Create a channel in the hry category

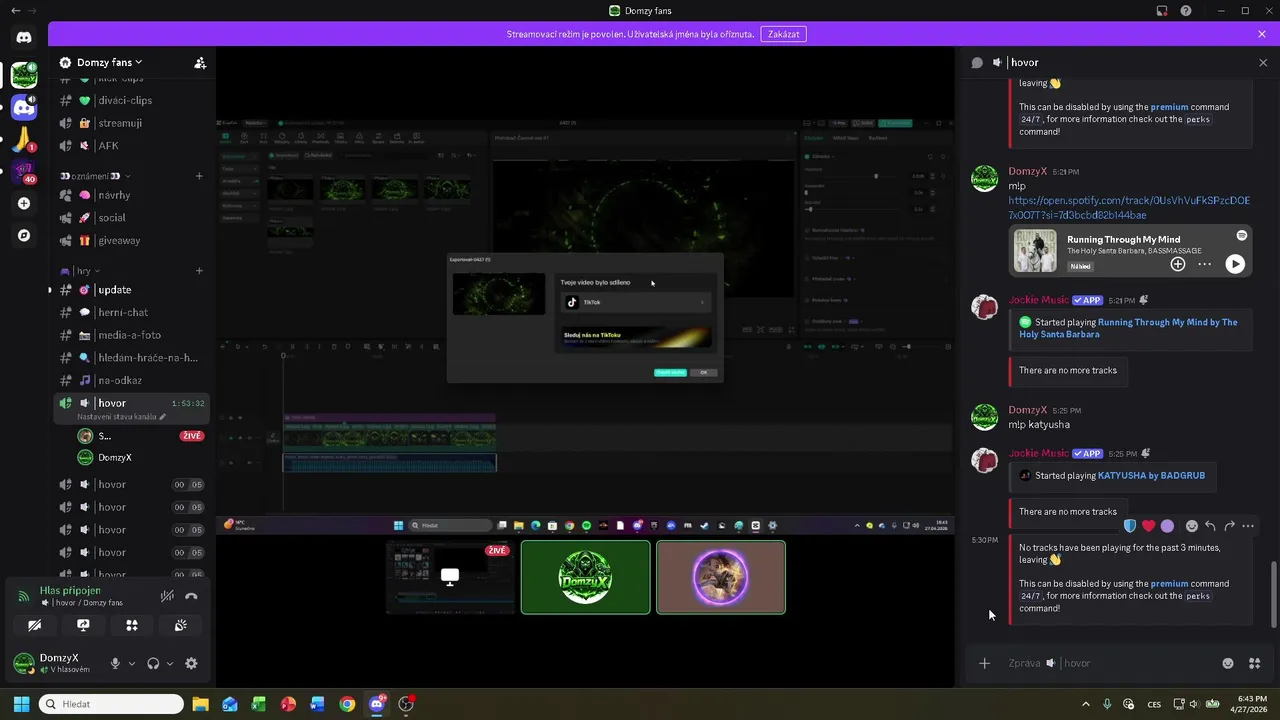(199, 271)
